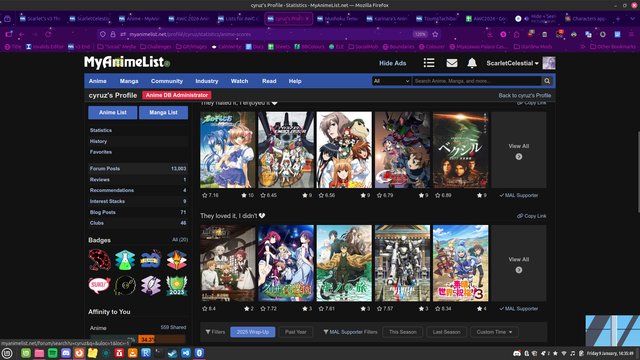
Task: Copy link for They loved it section
Action: (x=531, y=216)
